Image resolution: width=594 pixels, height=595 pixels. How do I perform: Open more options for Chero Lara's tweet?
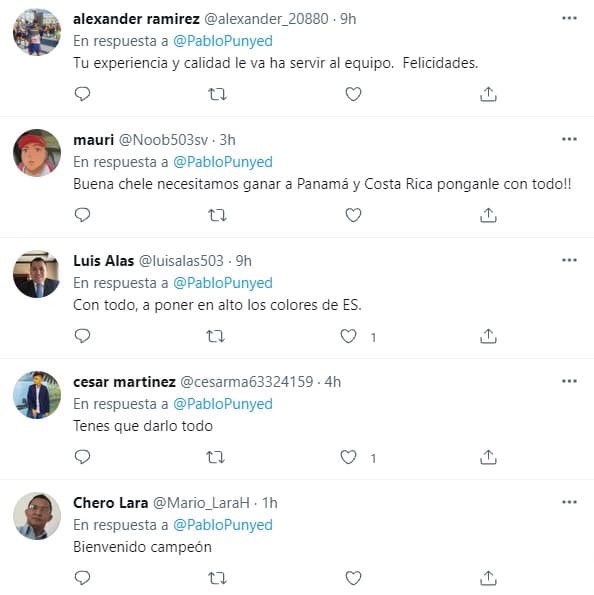click(x=569, y=502)
